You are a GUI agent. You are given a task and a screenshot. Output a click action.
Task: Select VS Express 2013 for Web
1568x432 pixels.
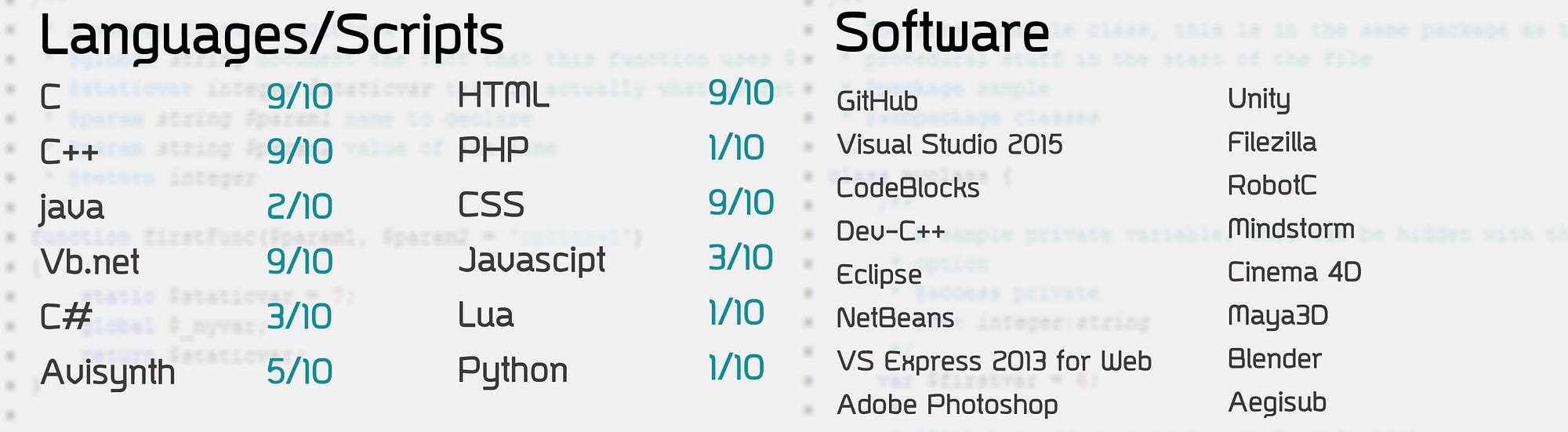tap(994, 361)
